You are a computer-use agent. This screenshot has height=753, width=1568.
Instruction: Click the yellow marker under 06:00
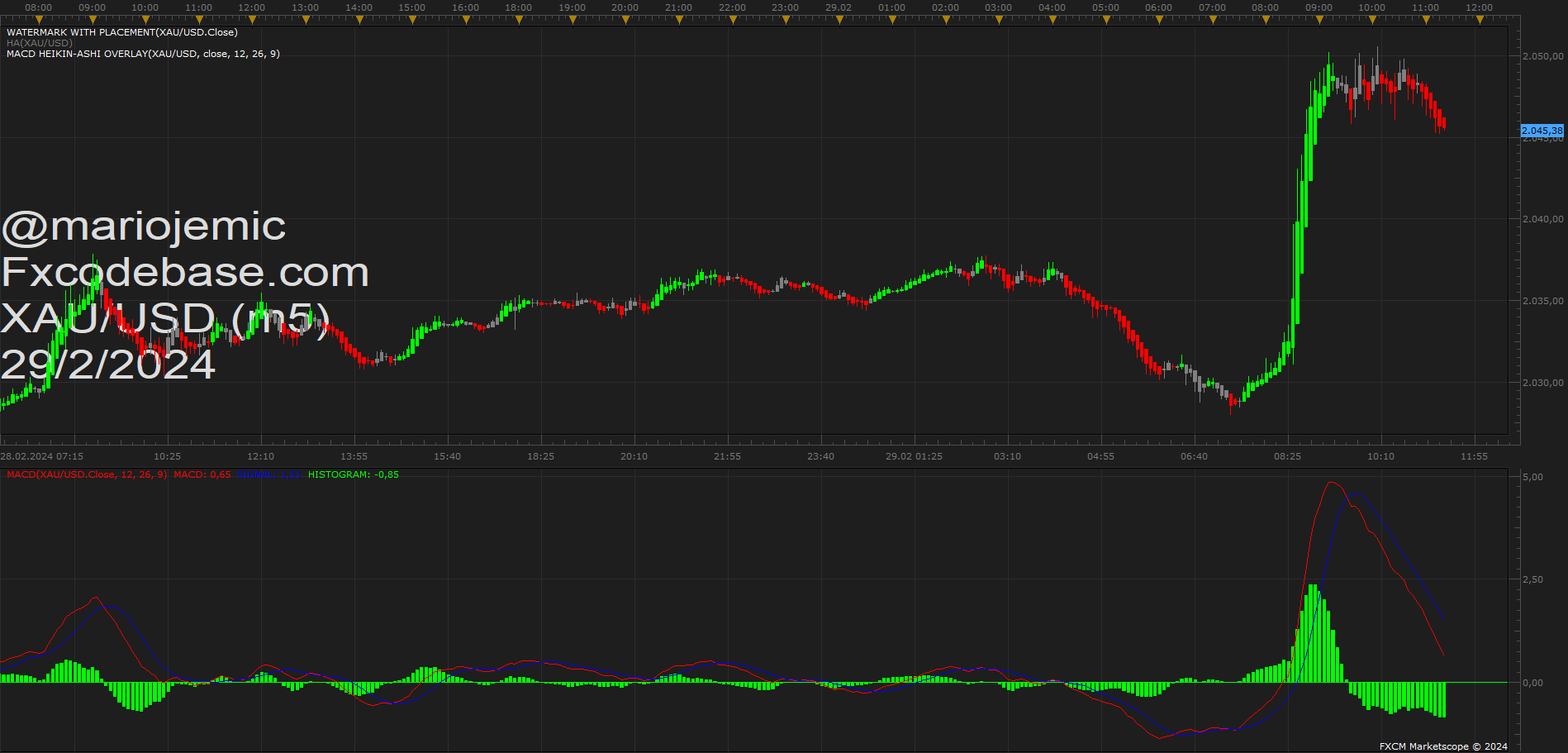click(1159, 20)
